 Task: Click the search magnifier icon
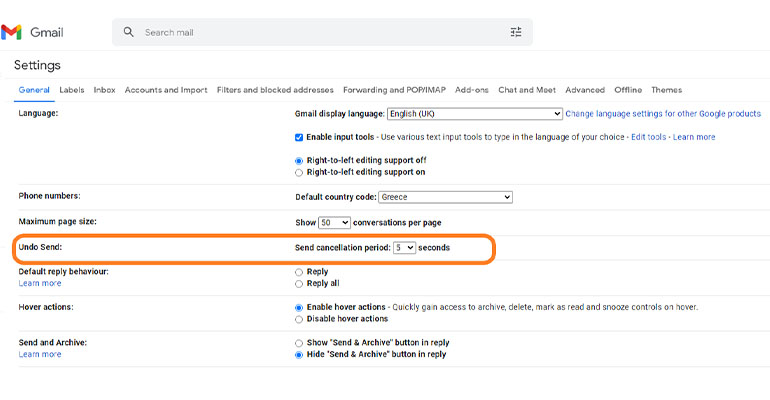coord(128,32)
